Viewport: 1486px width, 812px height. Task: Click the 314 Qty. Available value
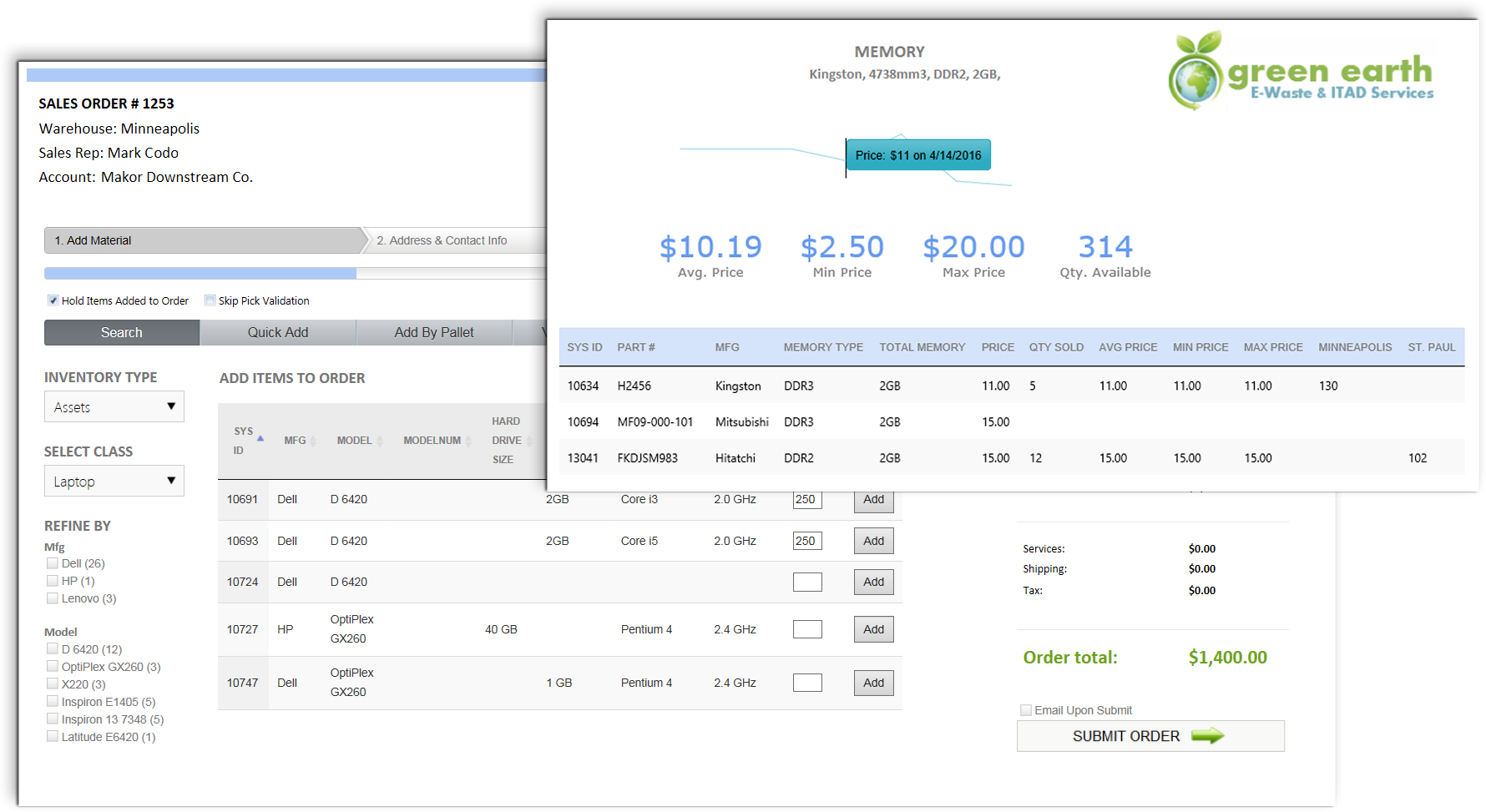[1105, 247]
